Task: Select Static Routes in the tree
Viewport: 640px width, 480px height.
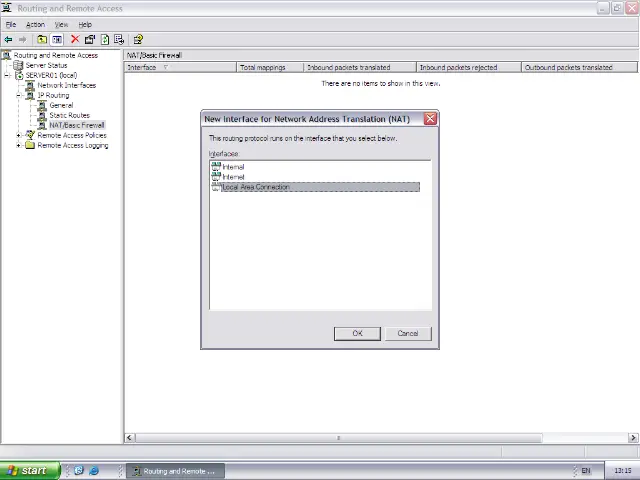Action: point(69,115)
